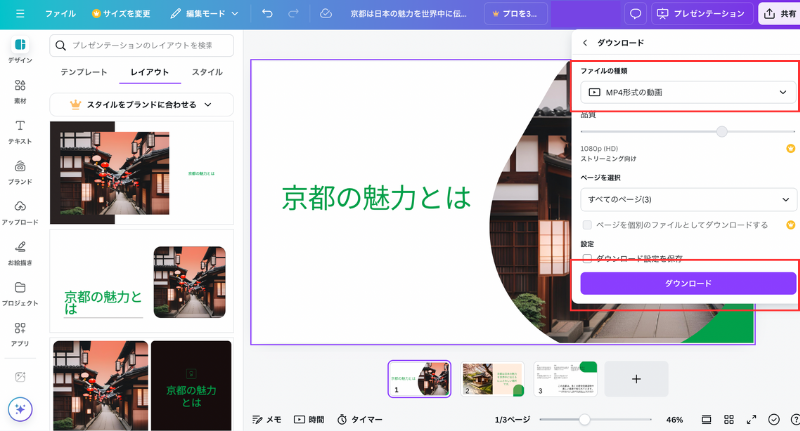The width and height of the screenshot is (800, 431).
Task: Open the アップロード uploads panel
Action: [20, 213]
